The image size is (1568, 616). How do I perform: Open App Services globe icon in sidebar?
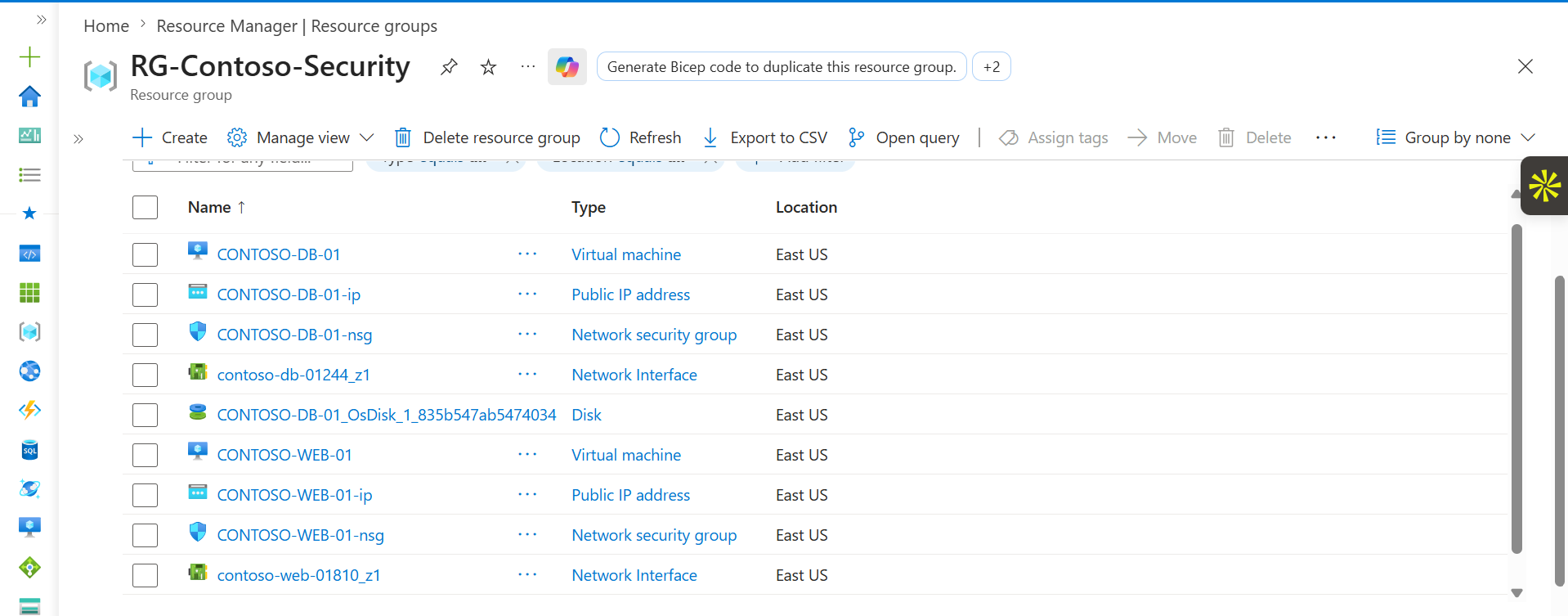click(x=29, y=371)
